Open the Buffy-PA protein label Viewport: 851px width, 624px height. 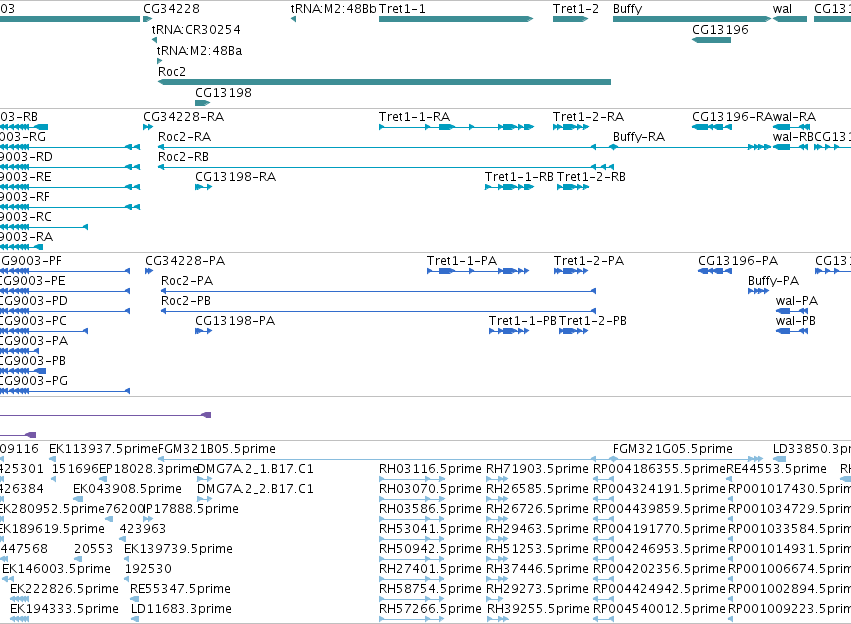click(773, 281)
